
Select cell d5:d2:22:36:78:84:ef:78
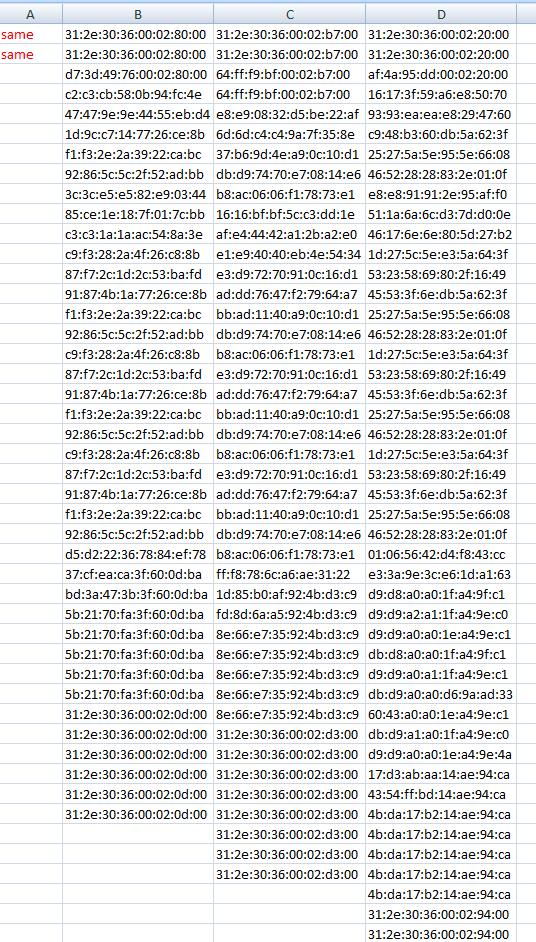[138, 555]
